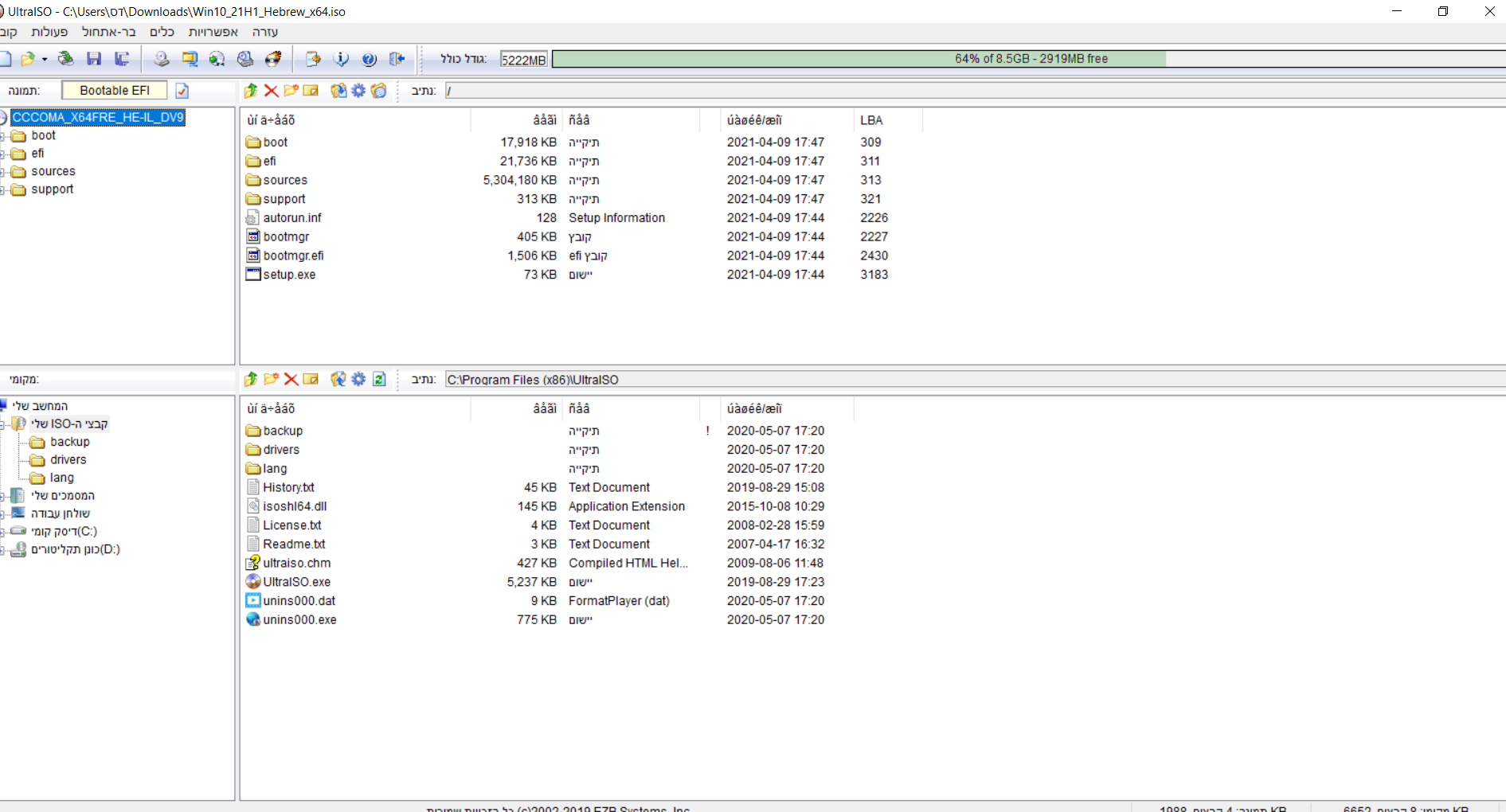This screenshot has height=812, width=1506.
Task: Select unins000.dat in local file list
Action: click(x=299, y=601)
